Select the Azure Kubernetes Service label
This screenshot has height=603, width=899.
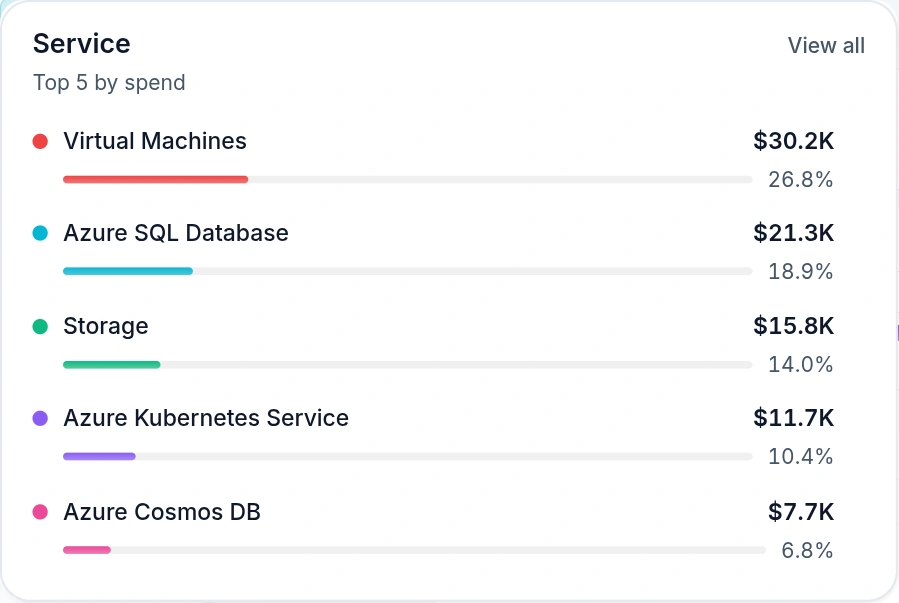206,418
